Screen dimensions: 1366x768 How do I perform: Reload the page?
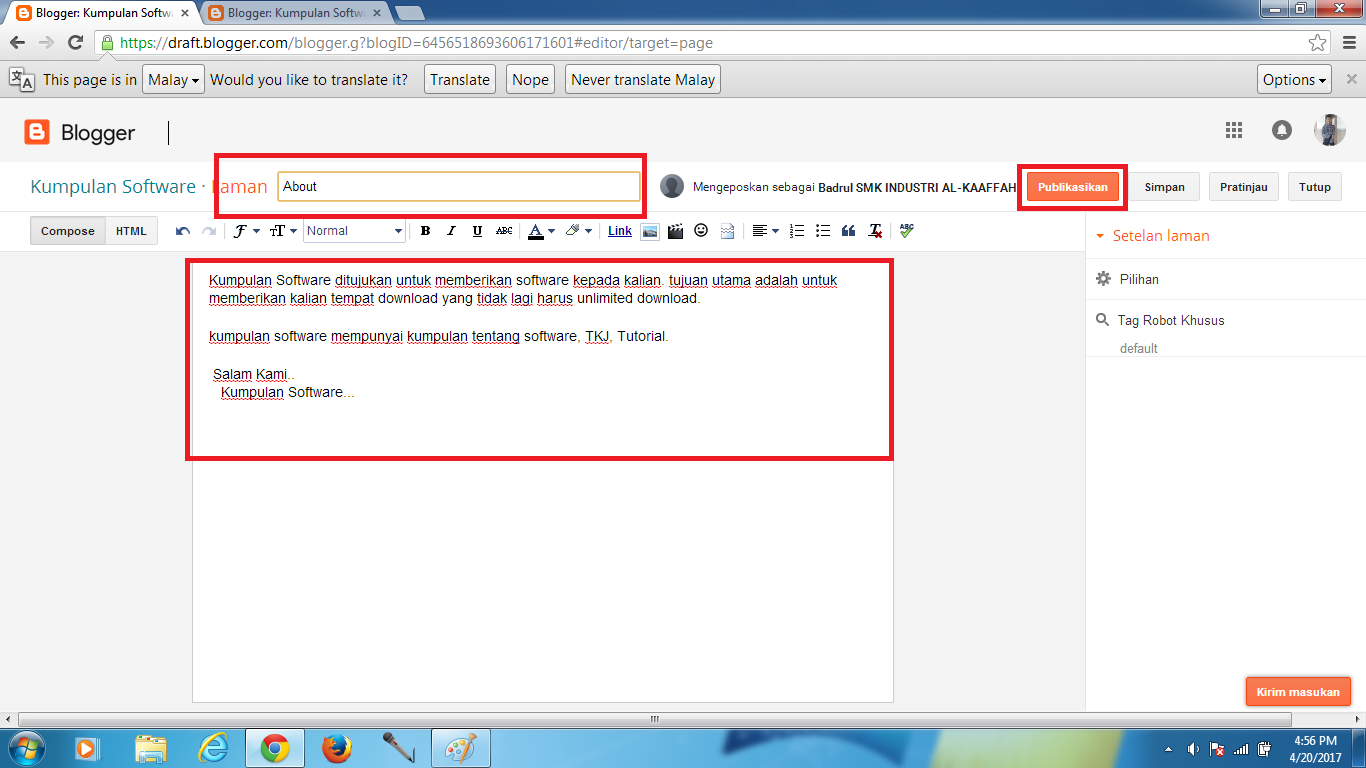tap(75, 43)
